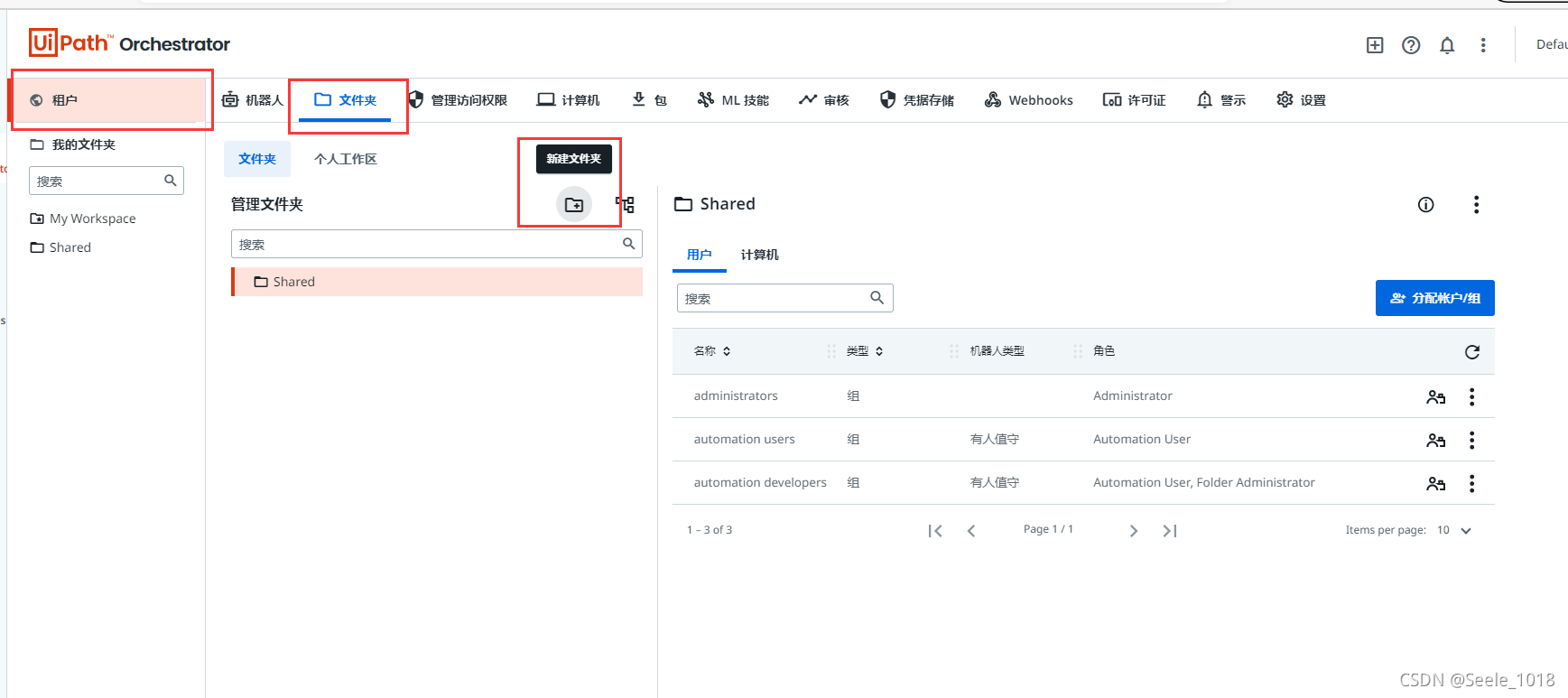Viewport: 1568px width, 698px height.
Task: Click the new folder icon
Action: pyautogui.click(x=574, y=205)
